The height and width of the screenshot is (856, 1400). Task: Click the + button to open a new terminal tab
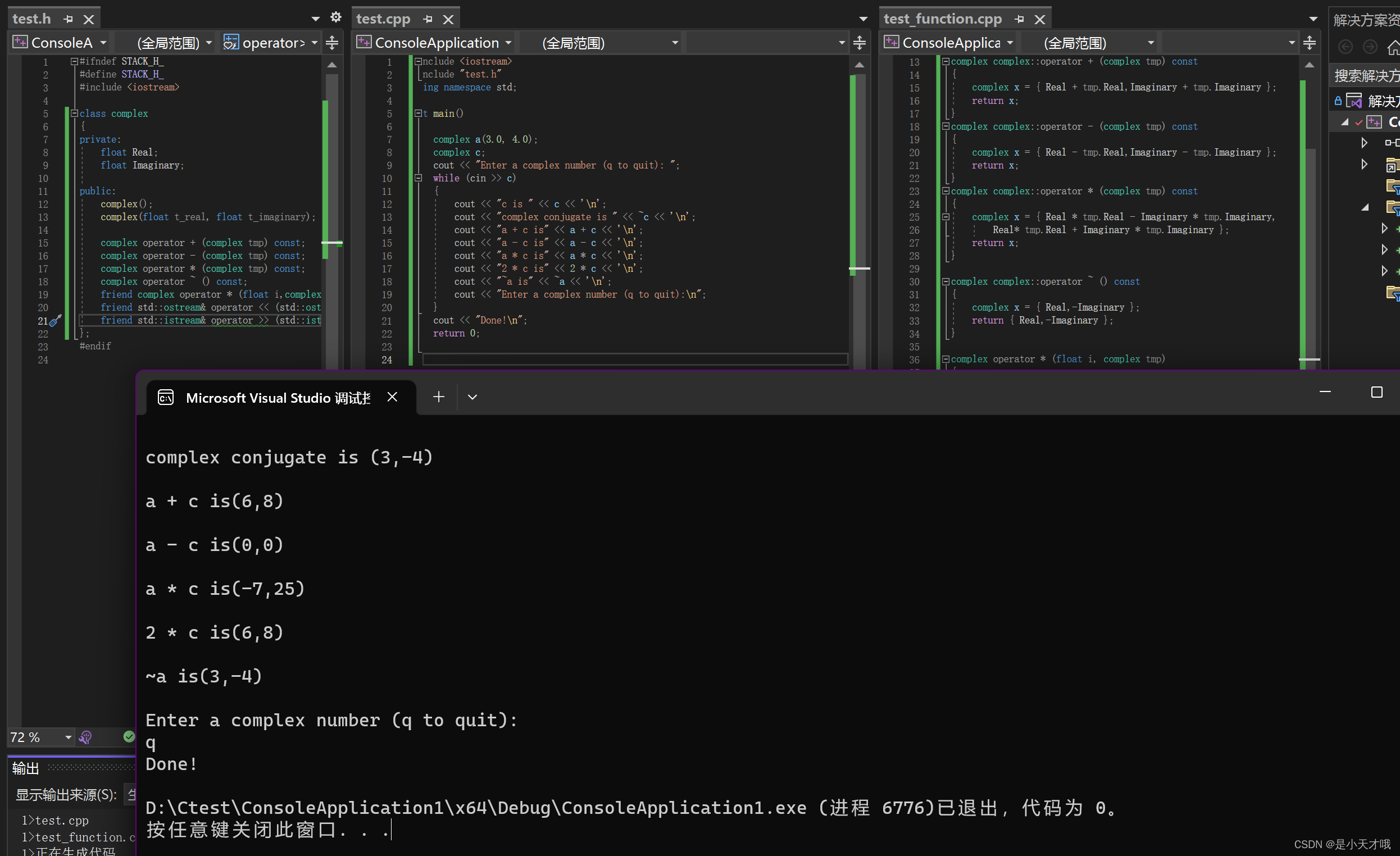tap(438, 397)
